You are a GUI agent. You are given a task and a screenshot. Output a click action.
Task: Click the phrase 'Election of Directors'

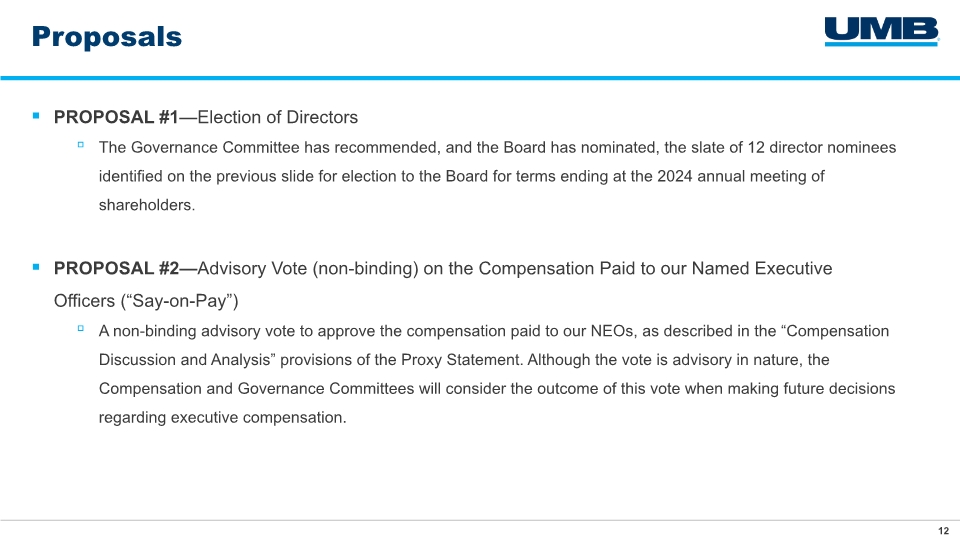tap(277, 117)
